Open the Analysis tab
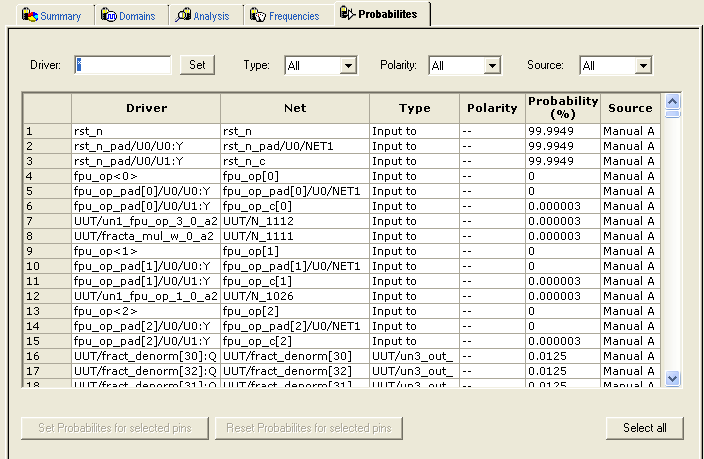The height and width of the screenshot is (459, 704). point(211,16)
